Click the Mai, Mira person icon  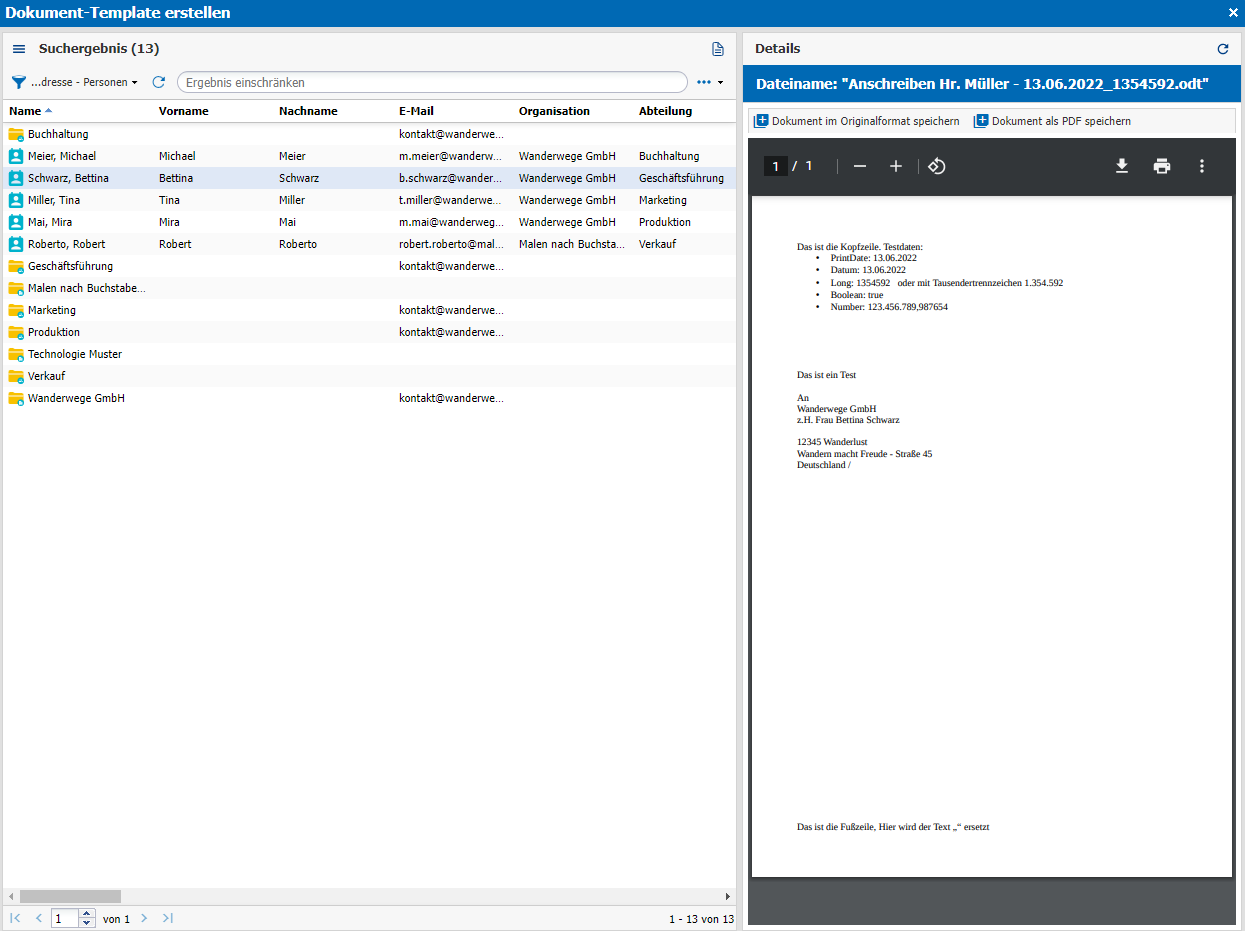(16, 222)
